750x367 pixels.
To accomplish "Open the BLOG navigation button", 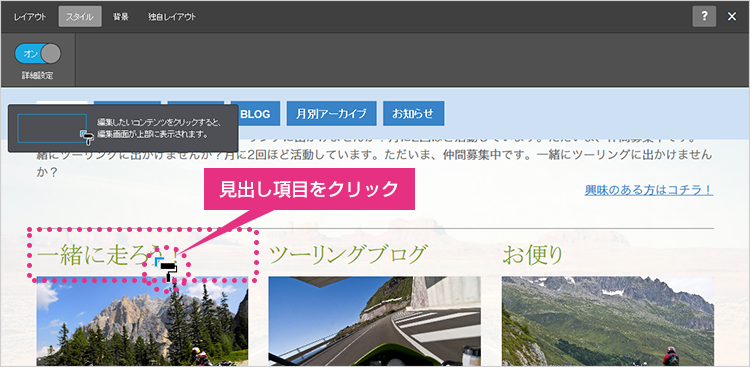I will (x=255, y=114).
